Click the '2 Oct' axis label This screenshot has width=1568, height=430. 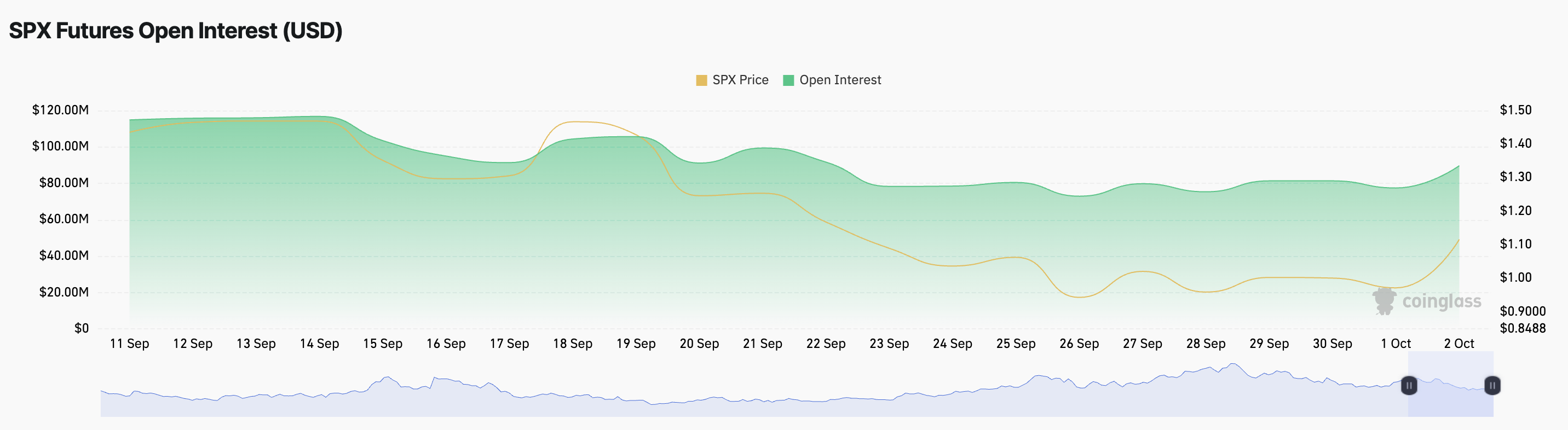coord(1459,344)
